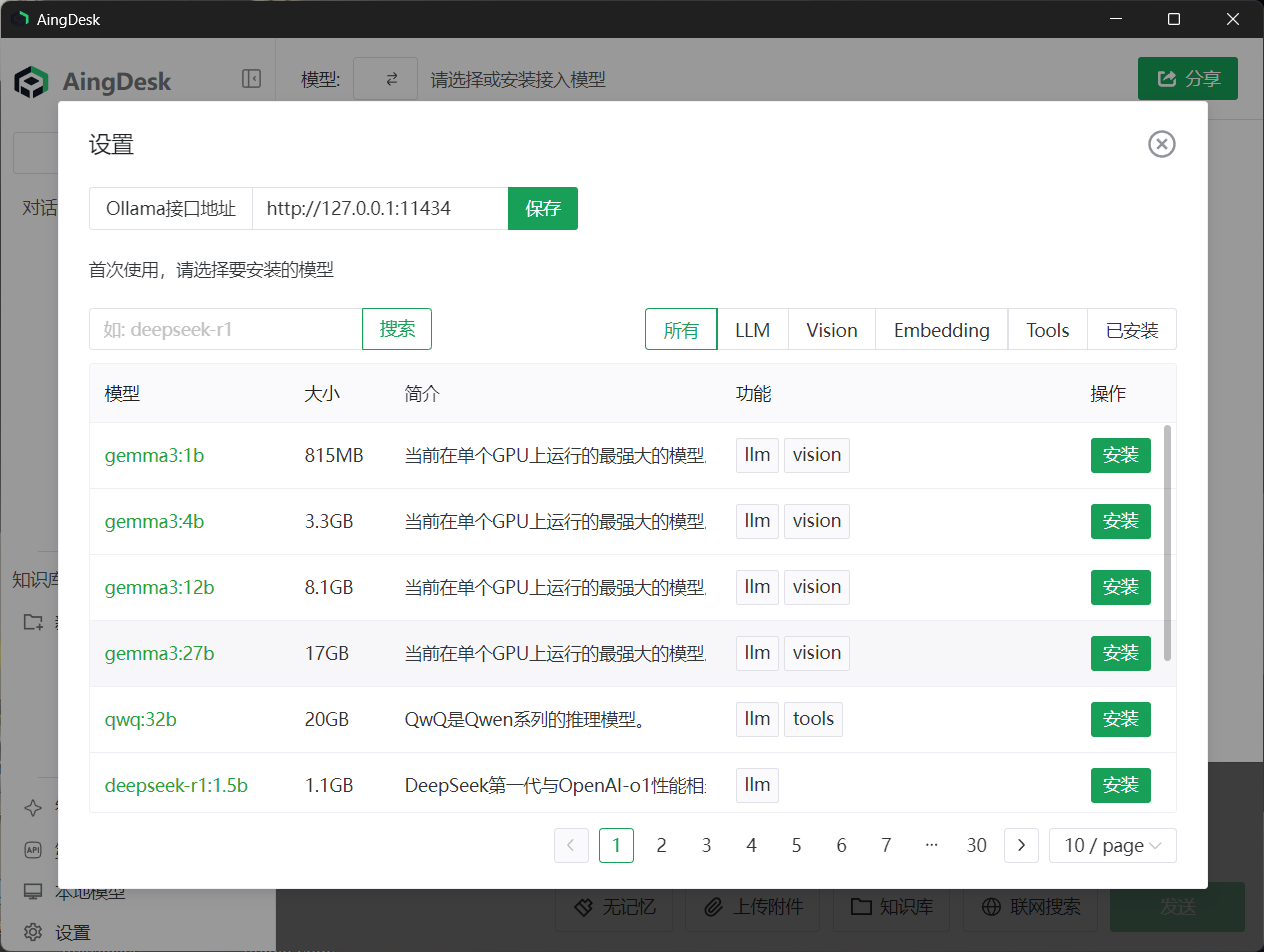Expand hidden pages via the ellipsis

pyautogui.click(x=931, y=845)
